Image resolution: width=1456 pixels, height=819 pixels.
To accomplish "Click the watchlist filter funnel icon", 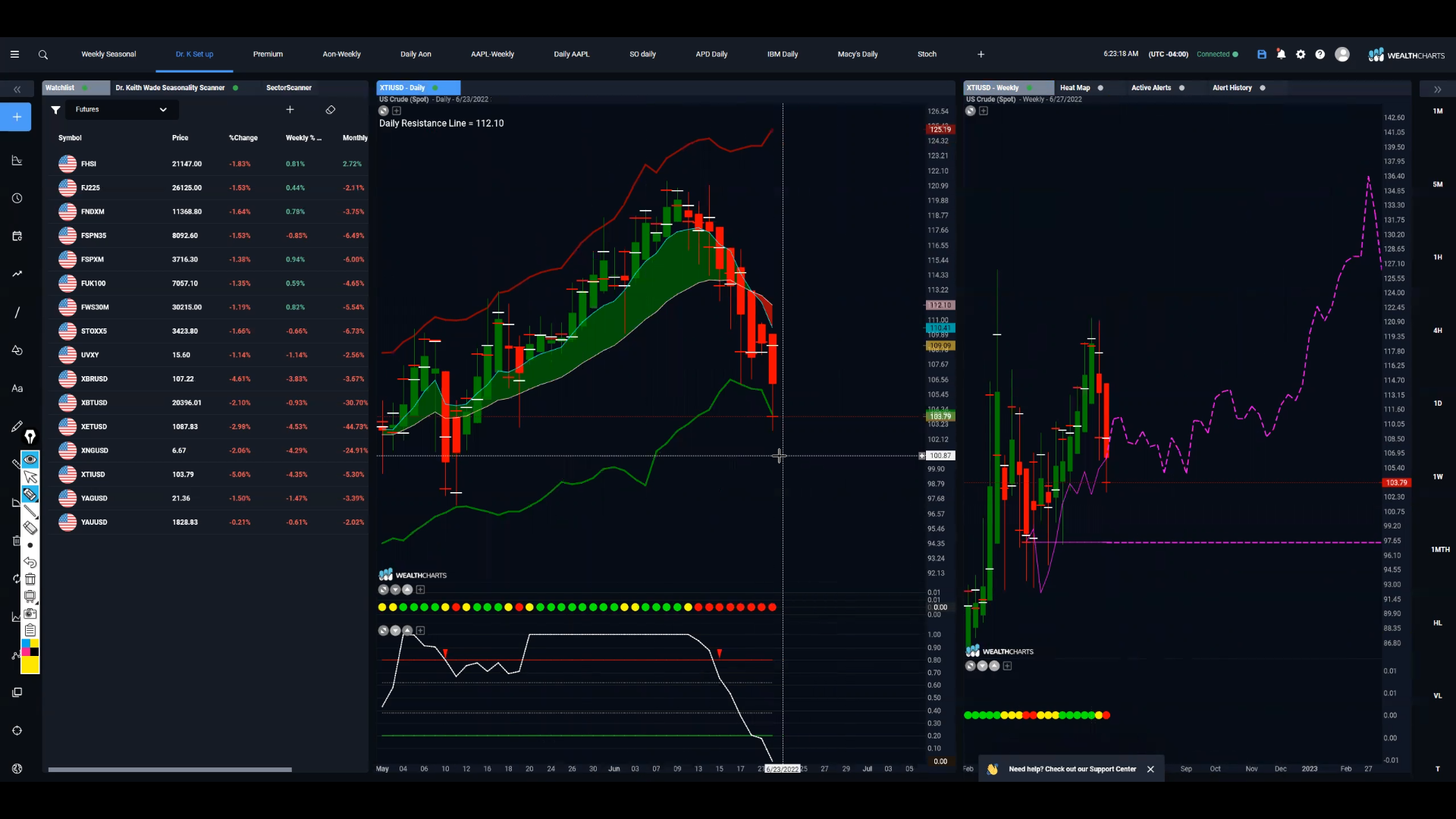I will point(55,110).
